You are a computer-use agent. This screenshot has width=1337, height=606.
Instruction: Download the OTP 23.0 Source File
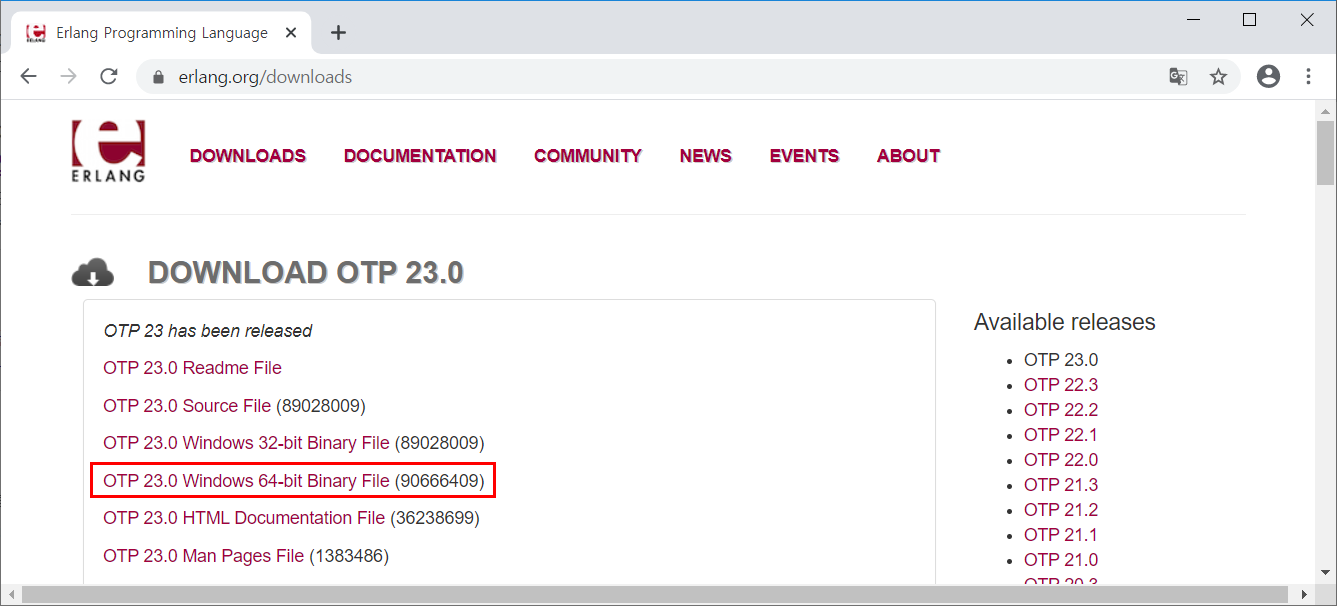187,406
